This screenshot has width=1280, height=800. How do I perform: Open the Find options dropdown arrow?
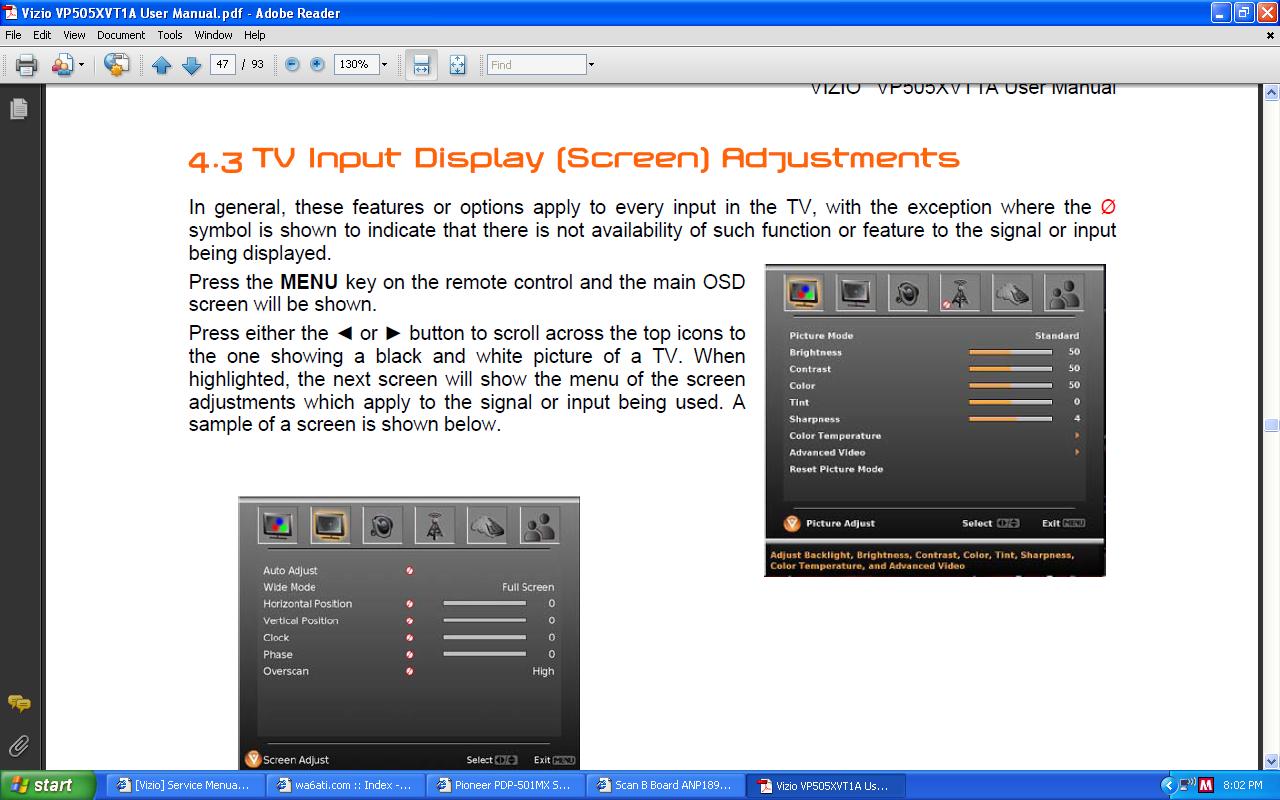(x=591, y=65)
